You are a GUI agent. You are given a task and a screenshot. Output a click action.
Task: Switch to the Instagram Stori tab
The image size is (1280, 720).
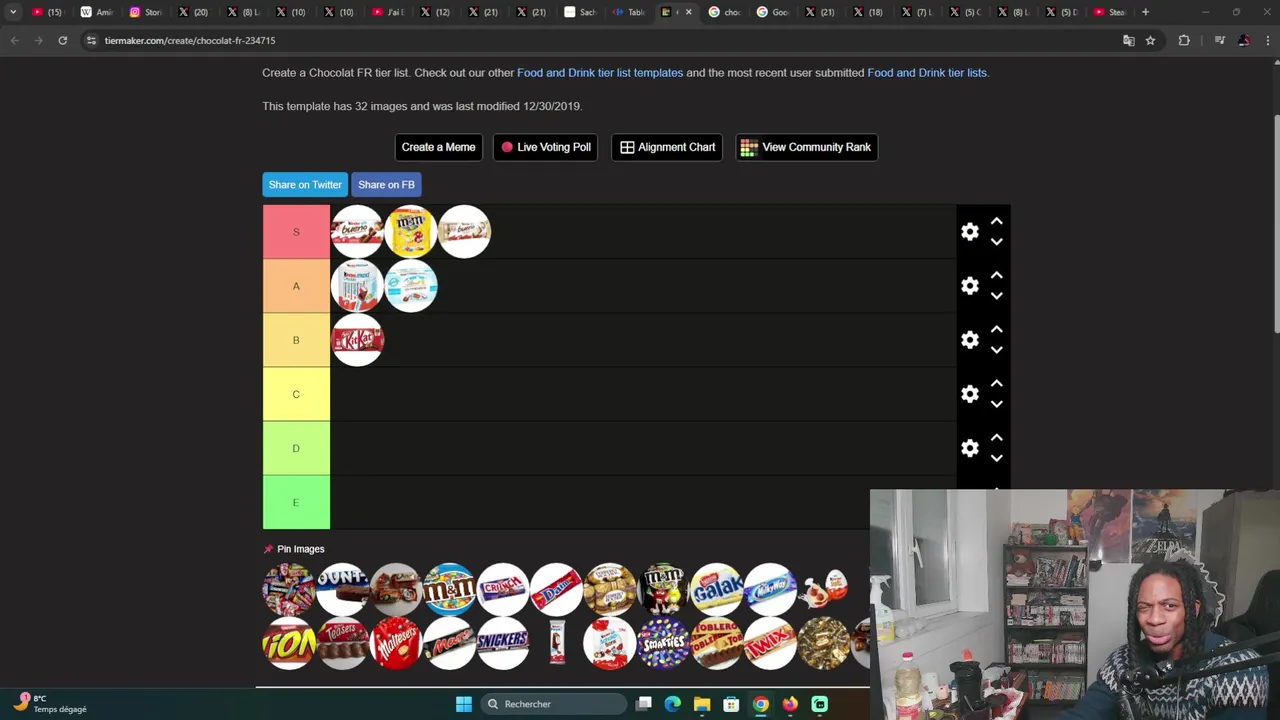point(146,12)
